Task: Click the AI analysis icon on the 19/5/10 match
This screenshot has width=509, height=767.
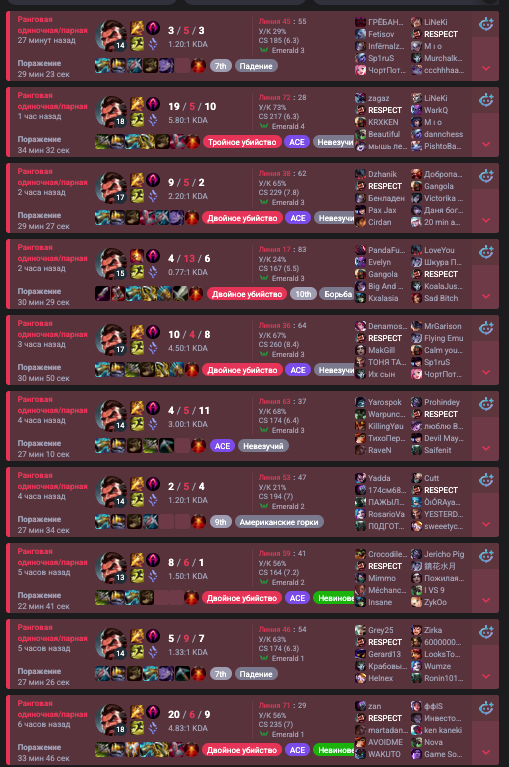Action: coord(486,100)
